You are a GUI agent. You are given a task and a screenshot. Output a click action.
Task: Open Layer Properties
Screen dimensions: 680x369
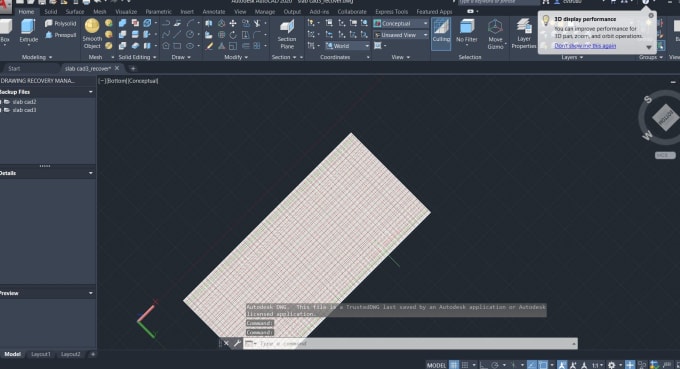[x=523, y=34]
